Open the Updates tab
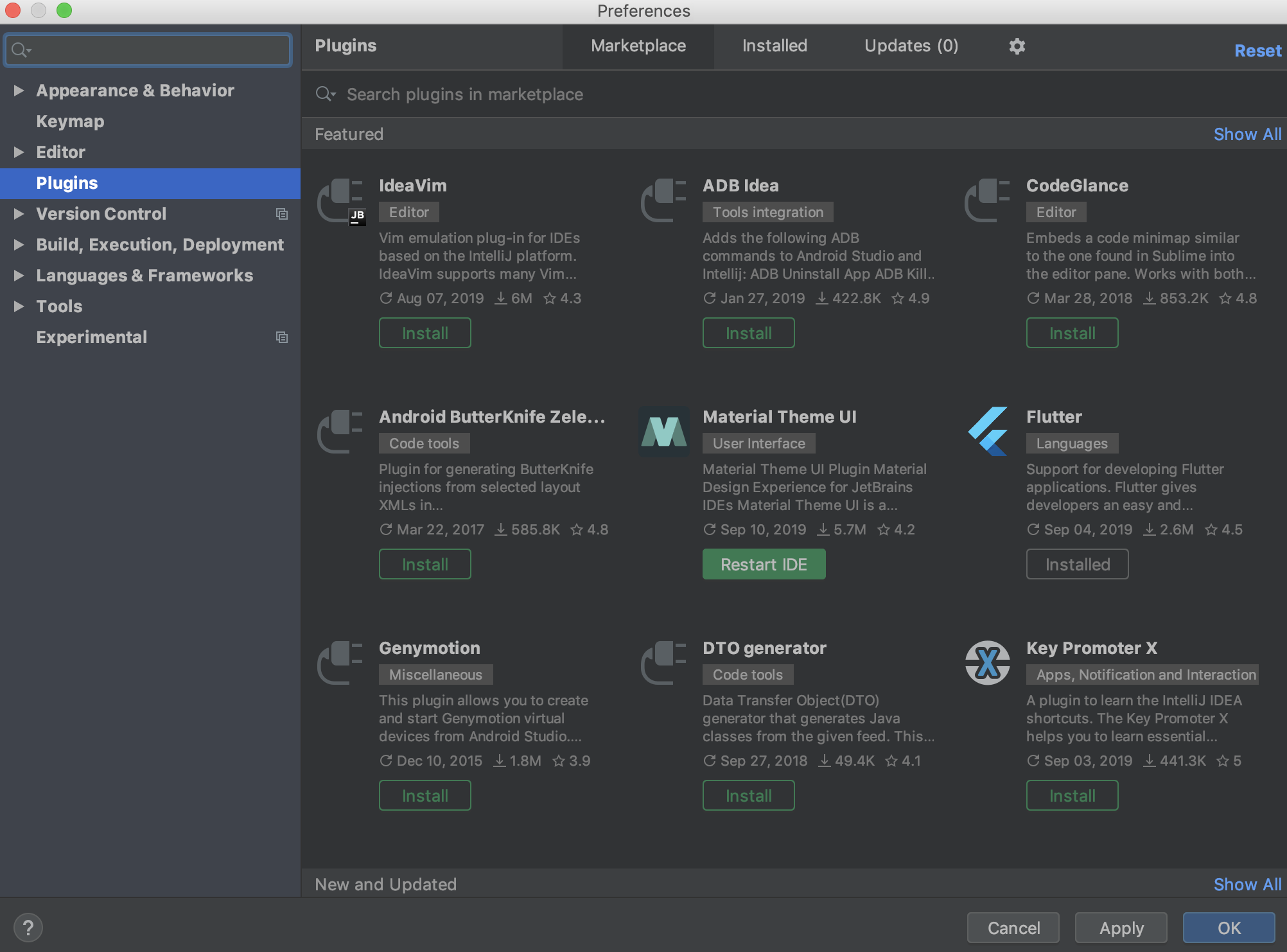The image size is (1287, 952). [911, 46]
